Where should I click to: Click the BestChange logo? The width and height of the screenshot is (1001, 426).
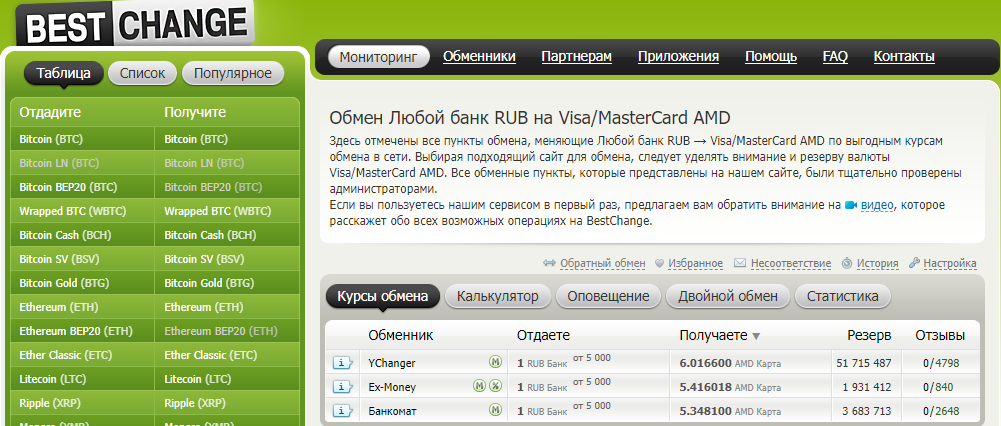[135, 24]
